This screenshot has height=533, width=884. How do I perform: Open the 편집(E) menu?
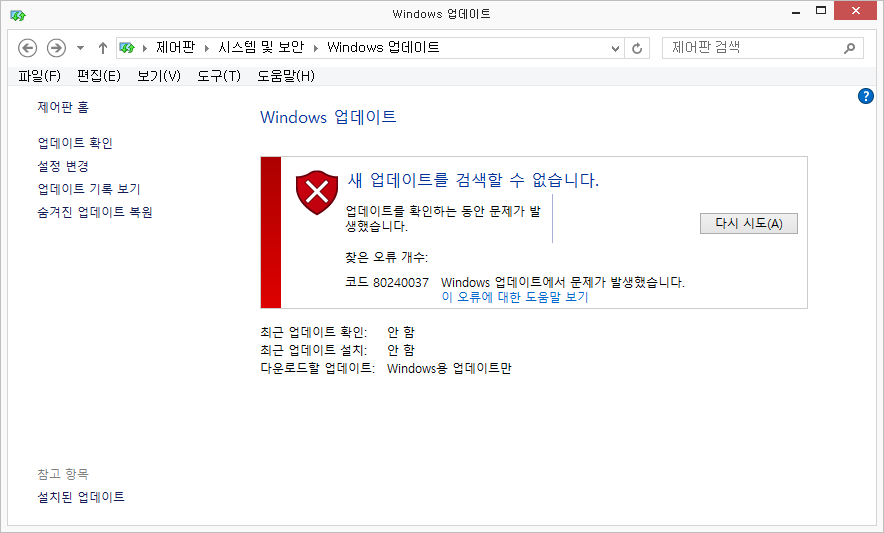coord(99,76)
